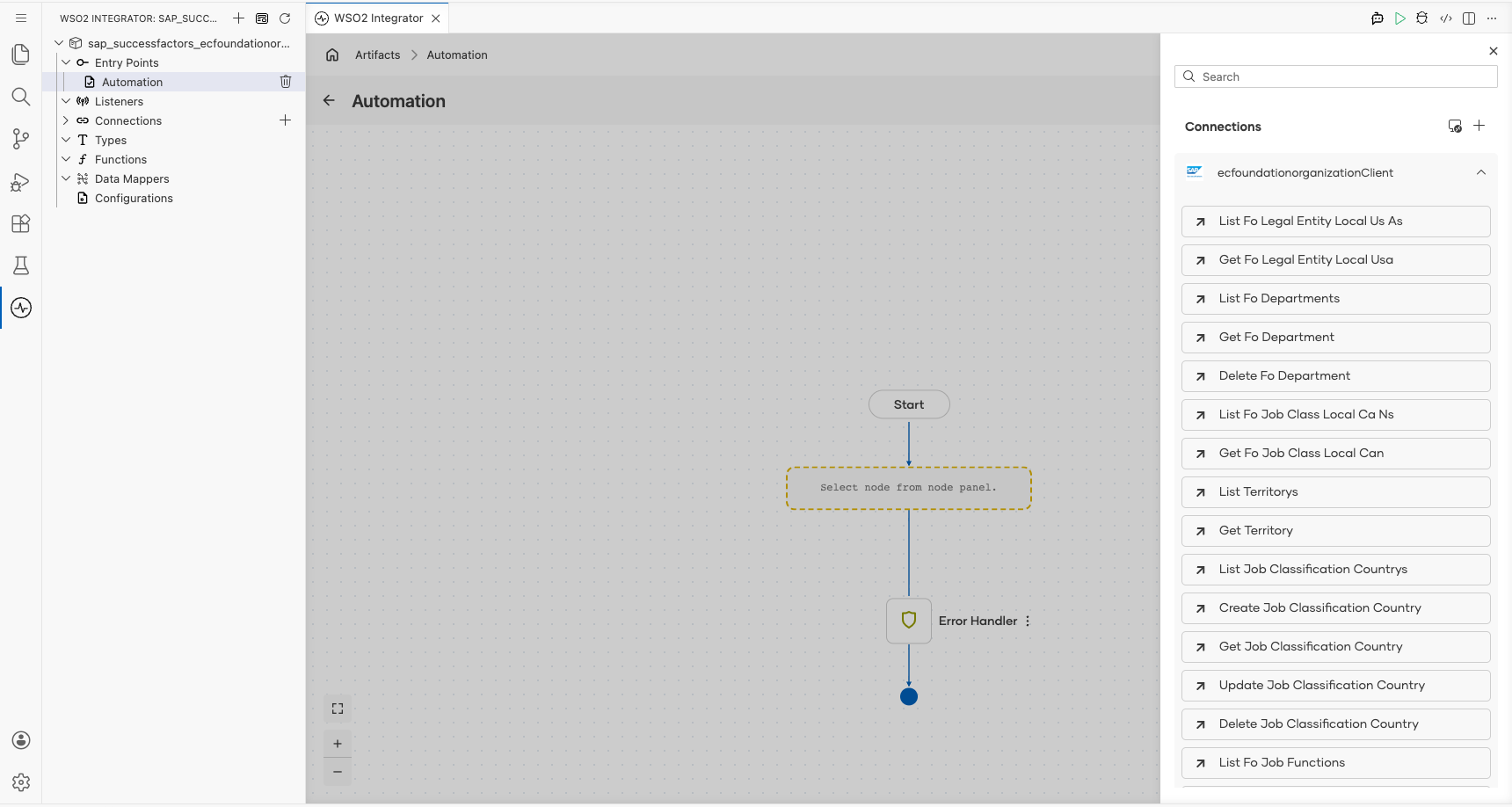Screen dimensions: 1512x807
Task: Go to home from breadcrumb
Action: coord(332,55)
